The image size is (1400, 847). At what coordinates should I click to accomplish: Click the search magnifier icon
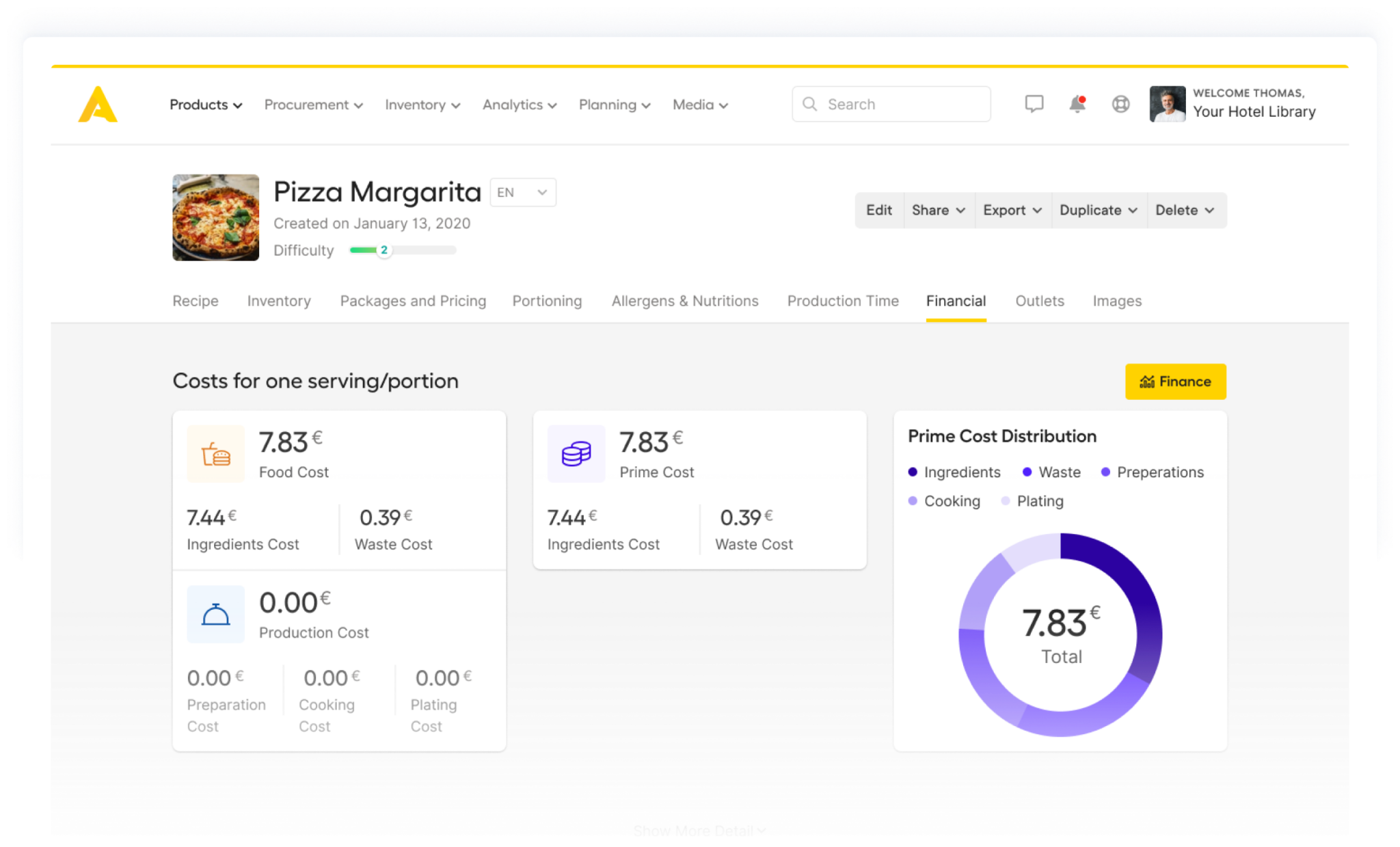pos(810,104)
